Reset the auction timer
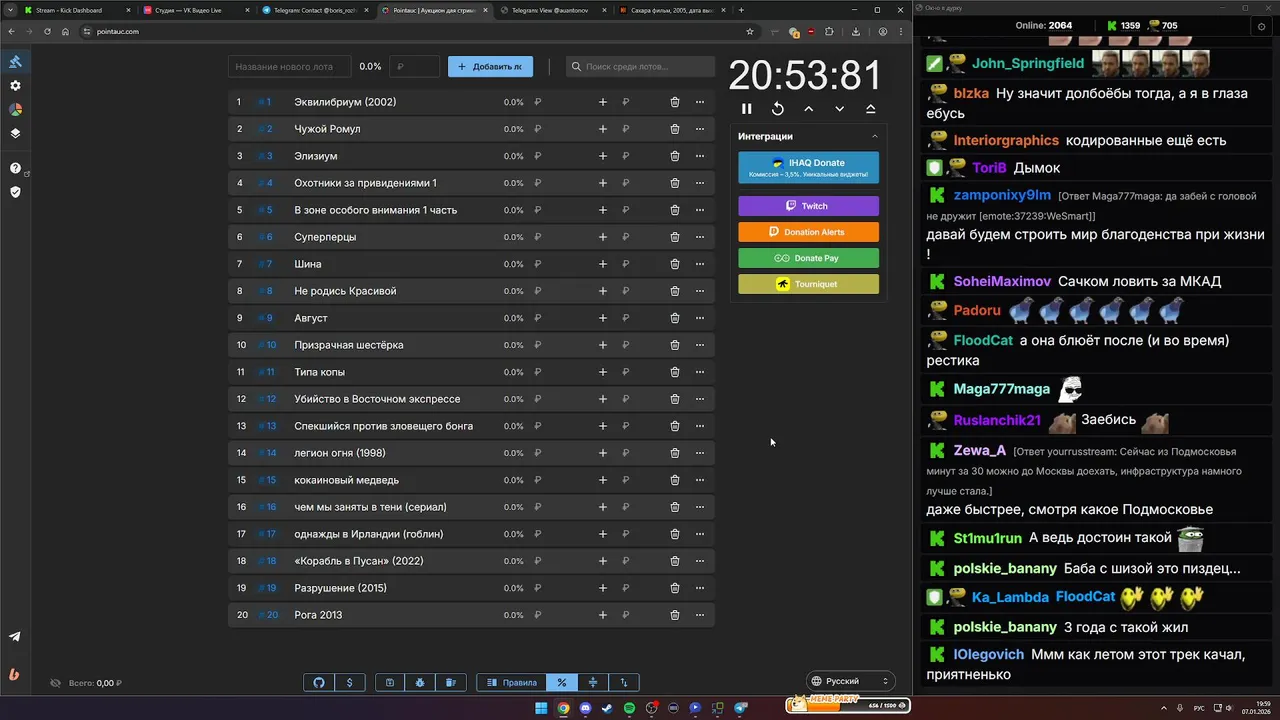 [777, 109]
